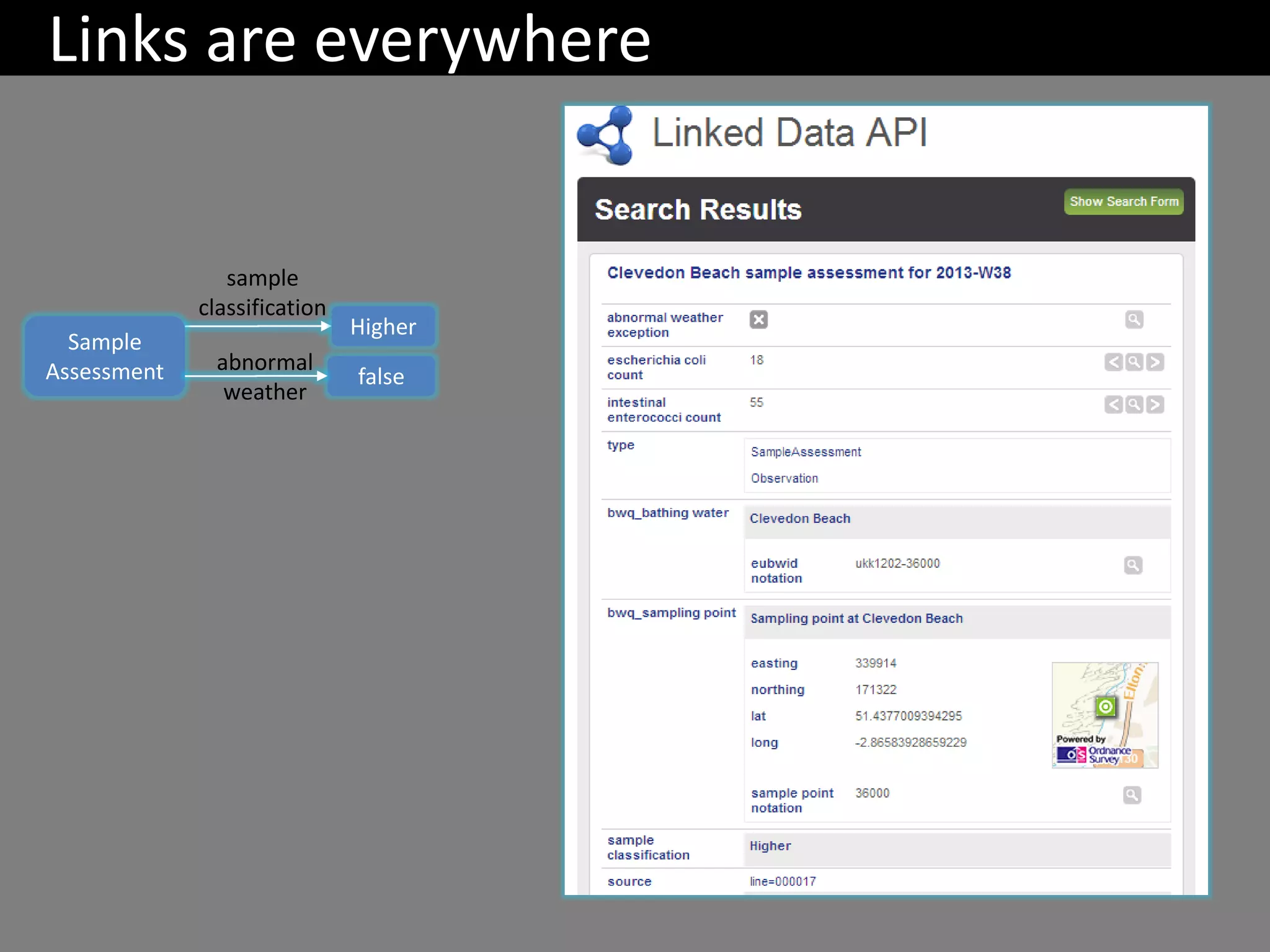Open Clevedon Beach sample assessment for 2013-W38 title
This screenshot has height=952, width=1270.
pos(809,273)
